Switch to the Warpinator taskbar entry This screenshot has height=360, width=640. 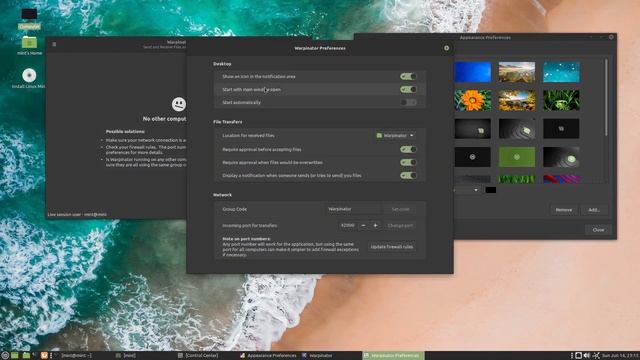(320, 356)
